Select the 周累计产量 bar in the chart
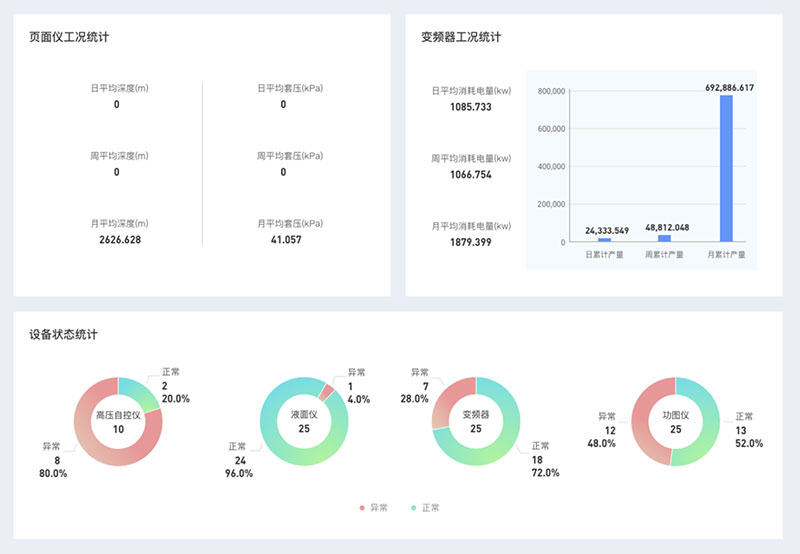 coord(664,238)
